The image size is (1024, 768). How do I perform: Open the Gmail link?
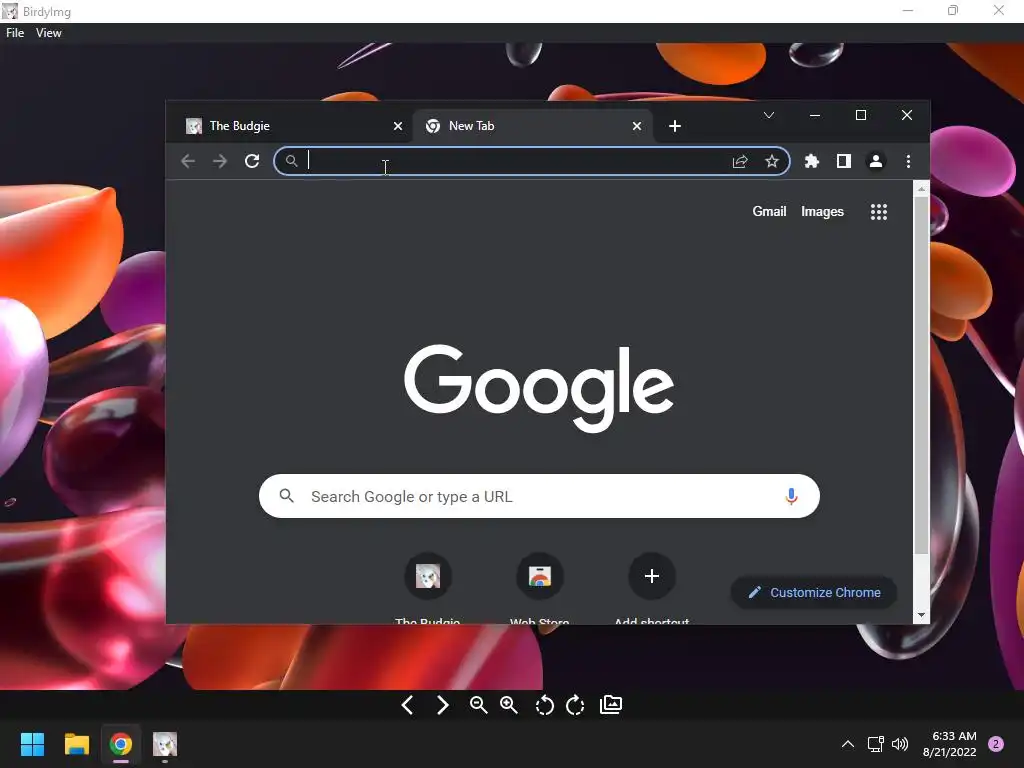[x=769, y=212]
